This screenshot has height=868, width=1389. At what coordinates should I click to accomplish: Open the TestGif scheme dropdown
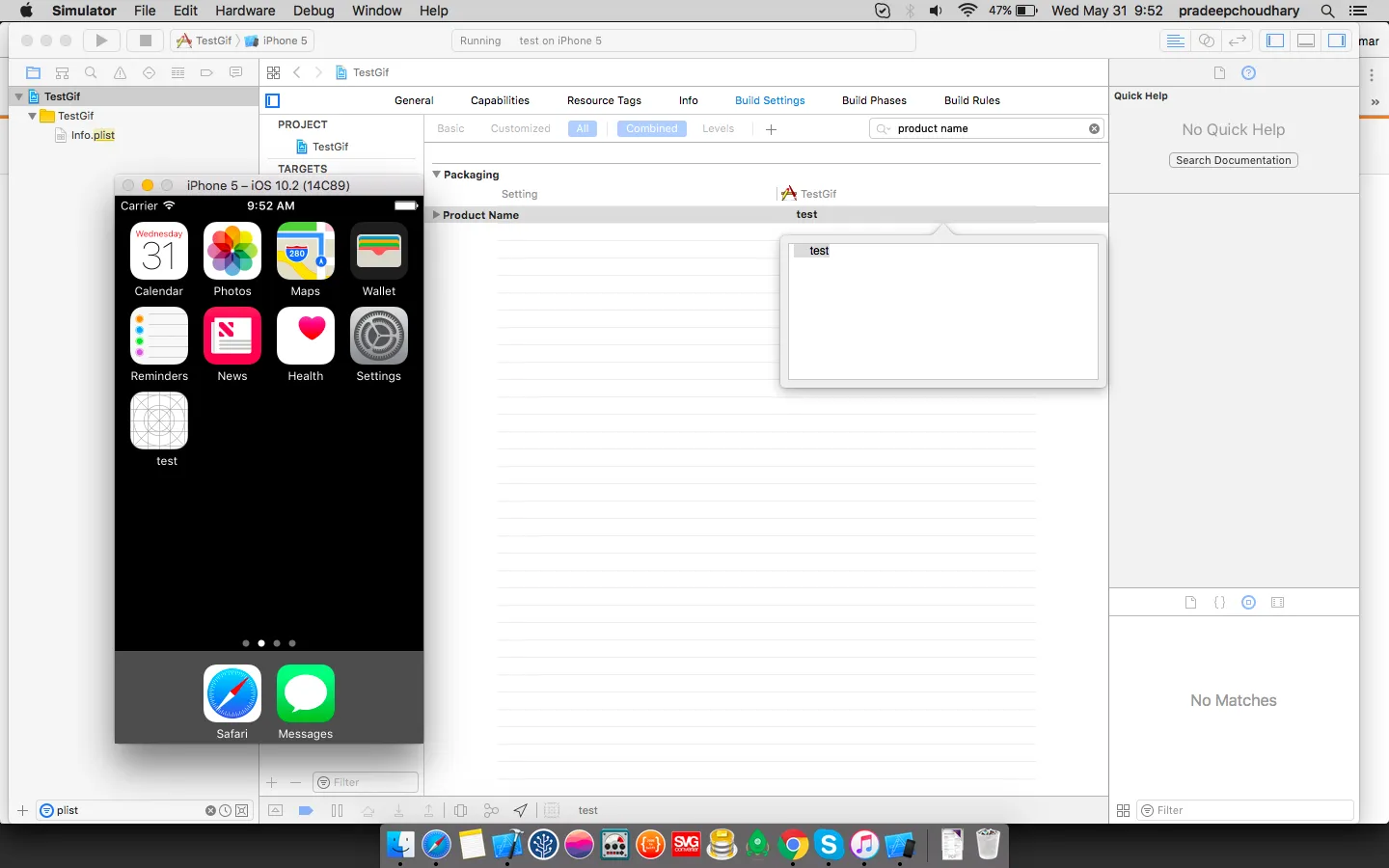click(204, 41)
